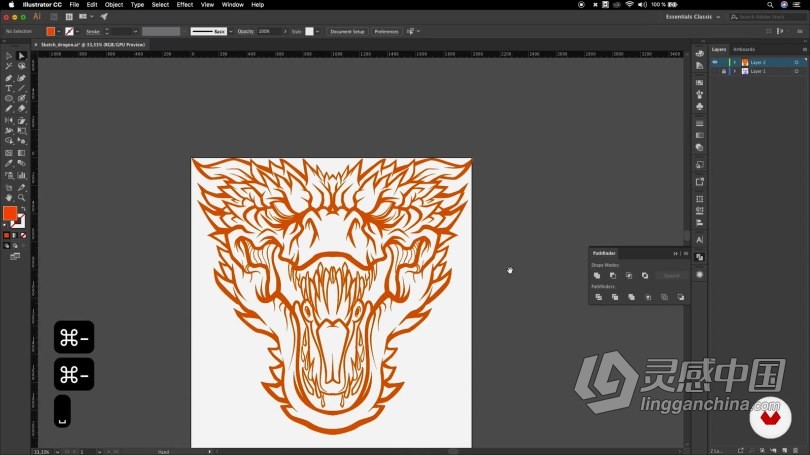
Task: Open the Pathfinder panel icon in dock
Action: (x=699, y=257)
